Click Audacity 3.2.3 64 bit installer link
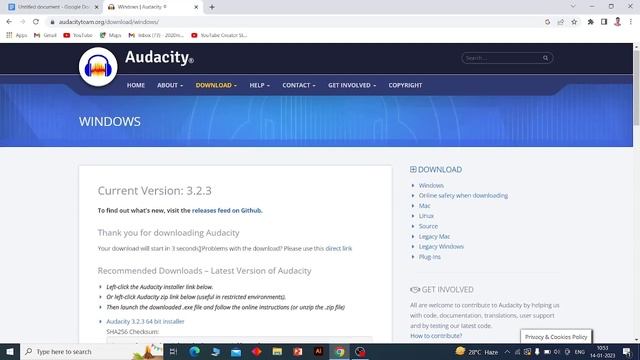 (x=145, y=321)
